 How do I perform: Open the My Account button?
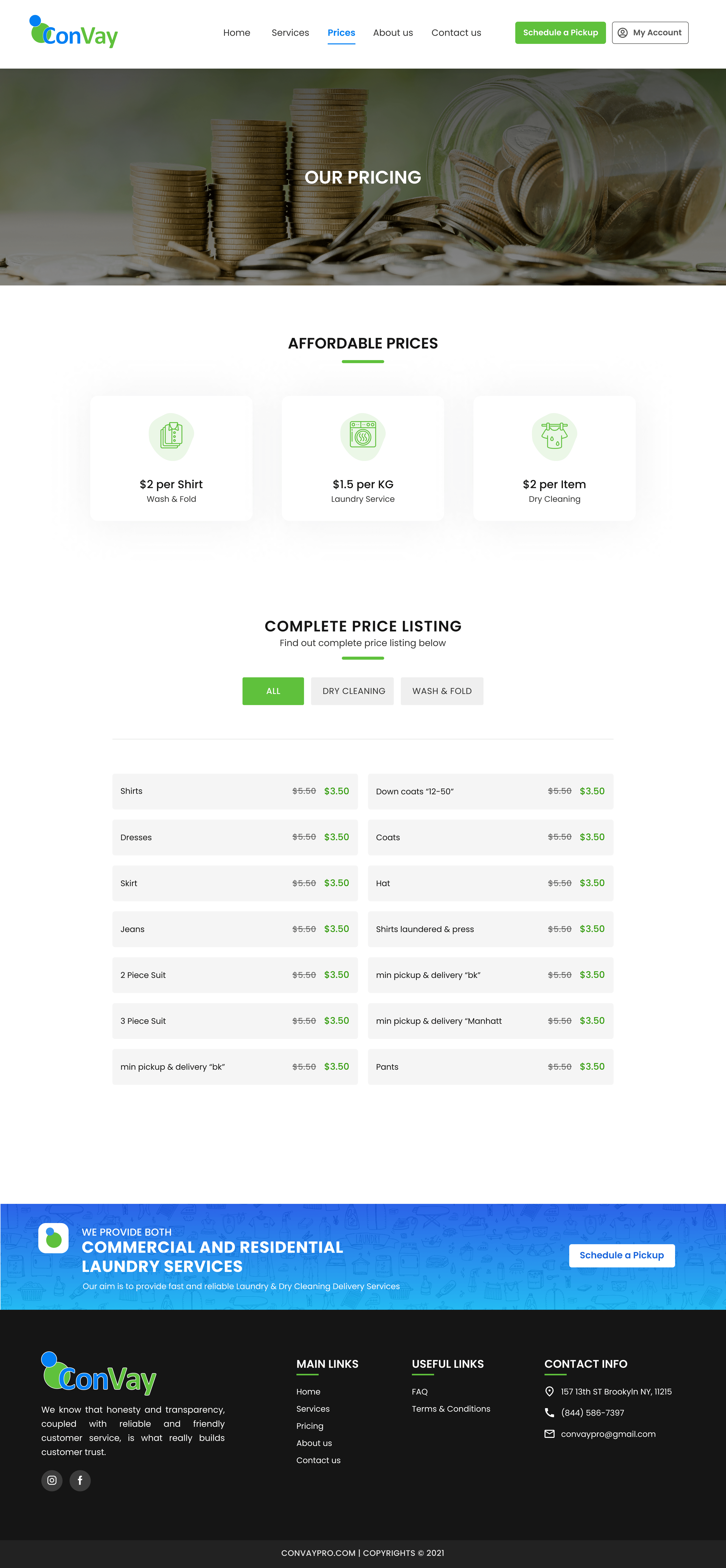[650, 33]
